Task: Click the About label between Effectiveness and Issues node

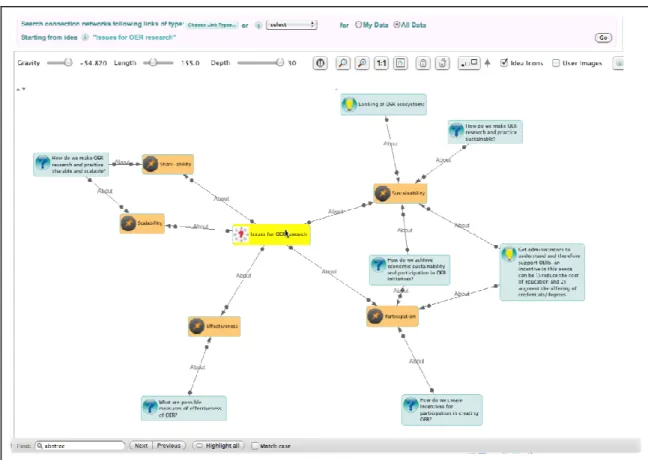Action: [x=243, y=275]
